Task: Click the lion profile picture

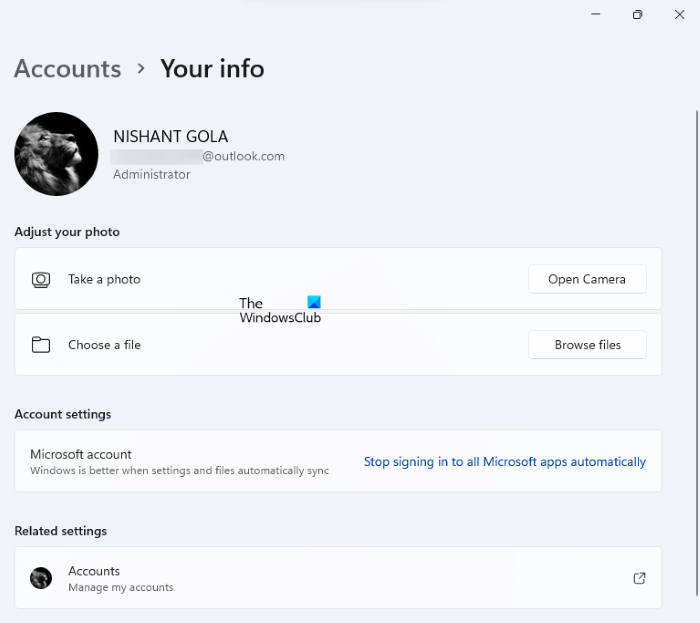Action: point(56,154)
